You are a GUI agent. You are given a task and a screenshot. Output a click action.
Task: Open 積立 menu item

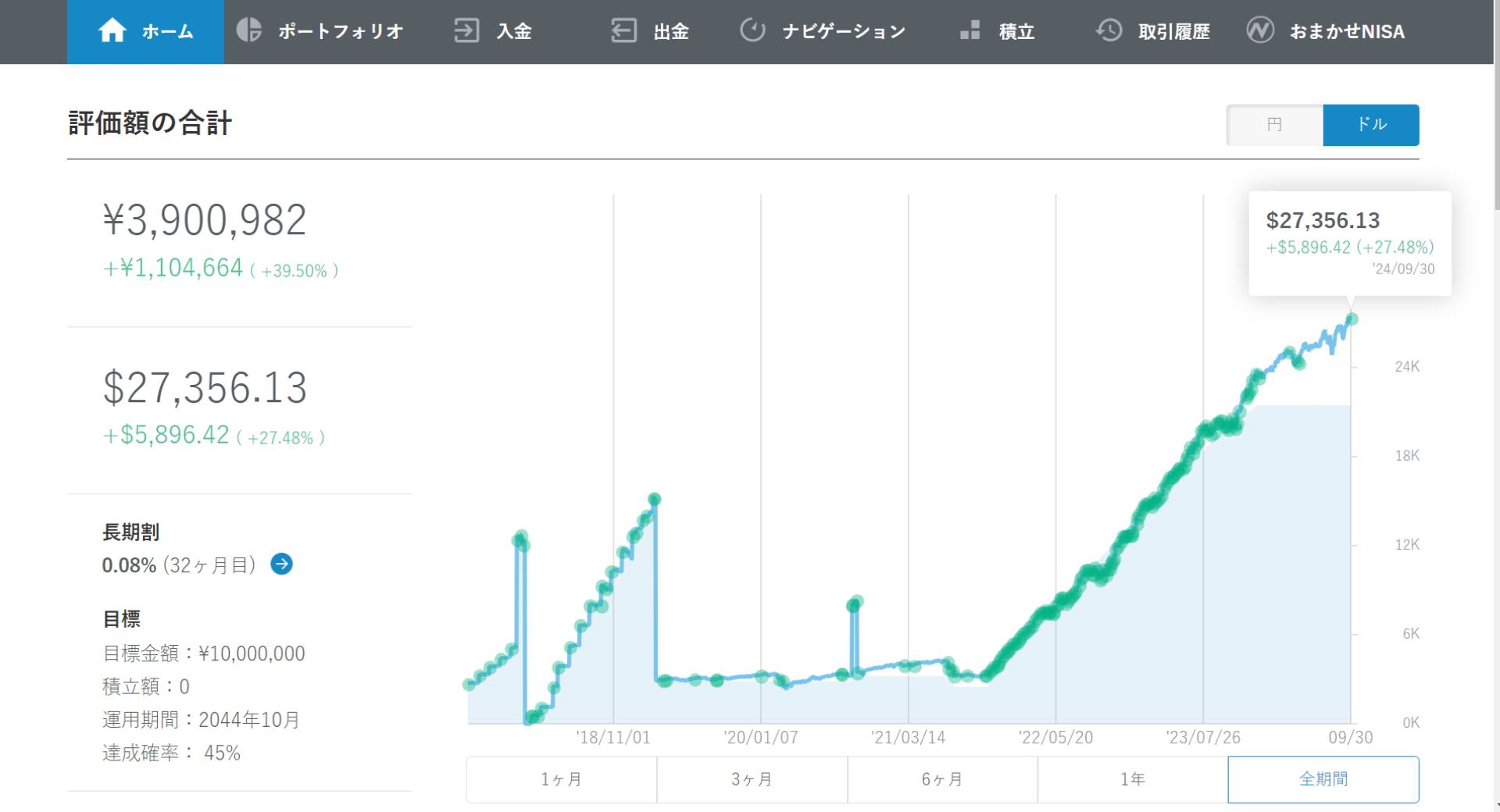[998, 32]
